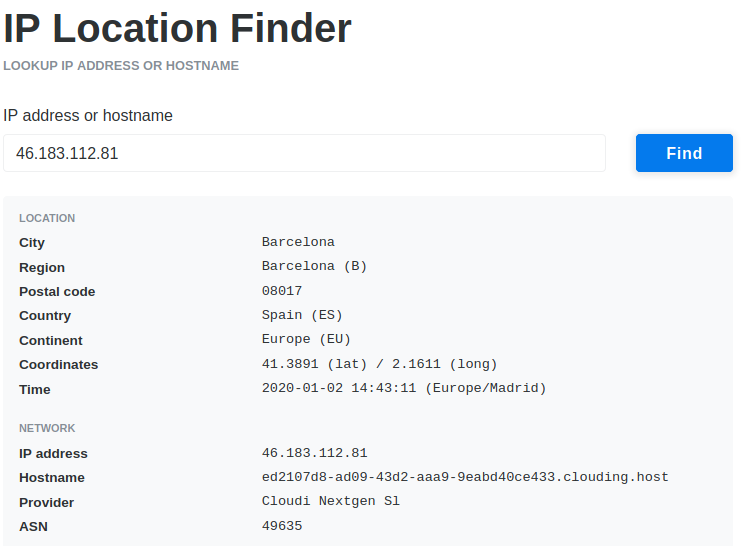
Task: Click the Hostname row label
Action: tap(52, 478)
